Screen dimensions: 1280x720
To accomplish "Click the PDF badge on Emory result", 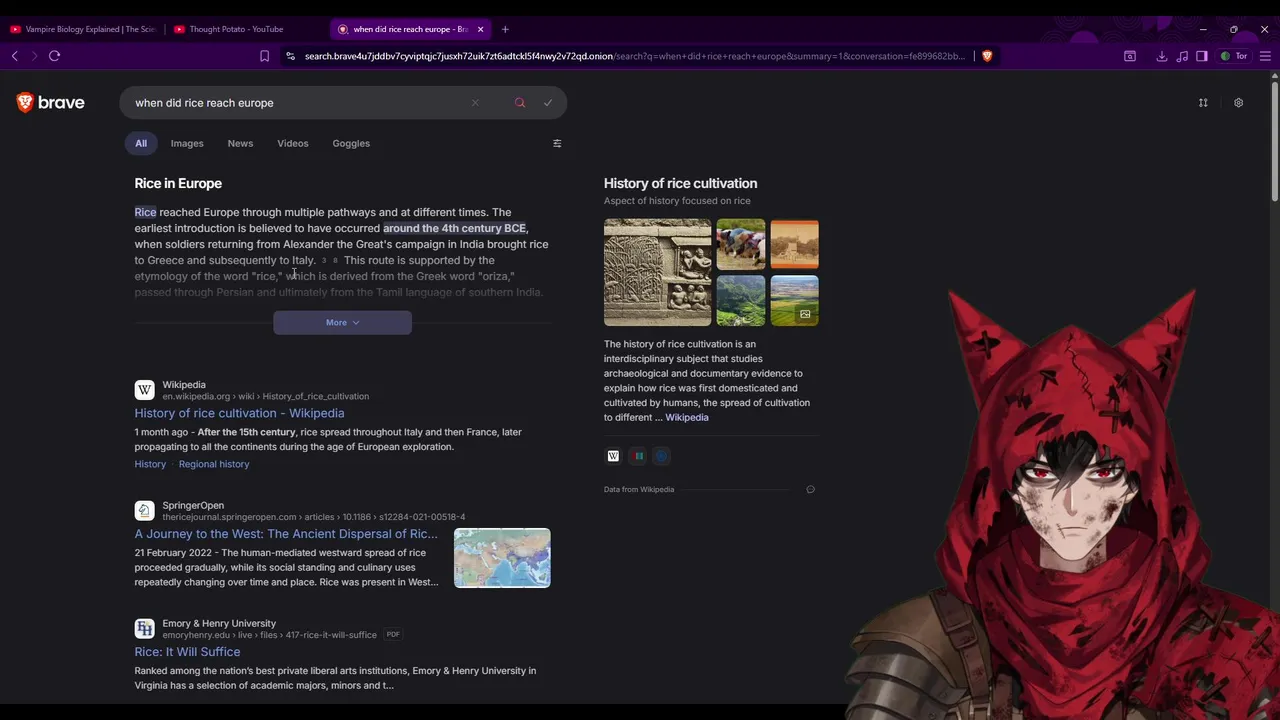I will click(393, 635).
